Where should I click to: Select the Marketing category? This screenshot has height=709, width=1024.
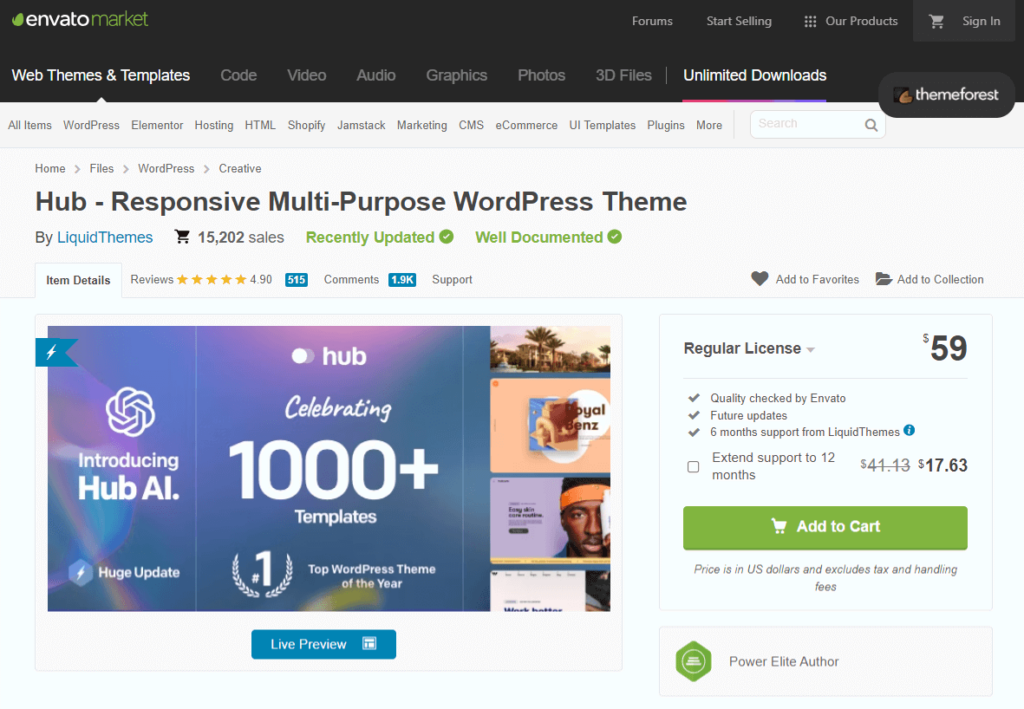coord(422,125)
